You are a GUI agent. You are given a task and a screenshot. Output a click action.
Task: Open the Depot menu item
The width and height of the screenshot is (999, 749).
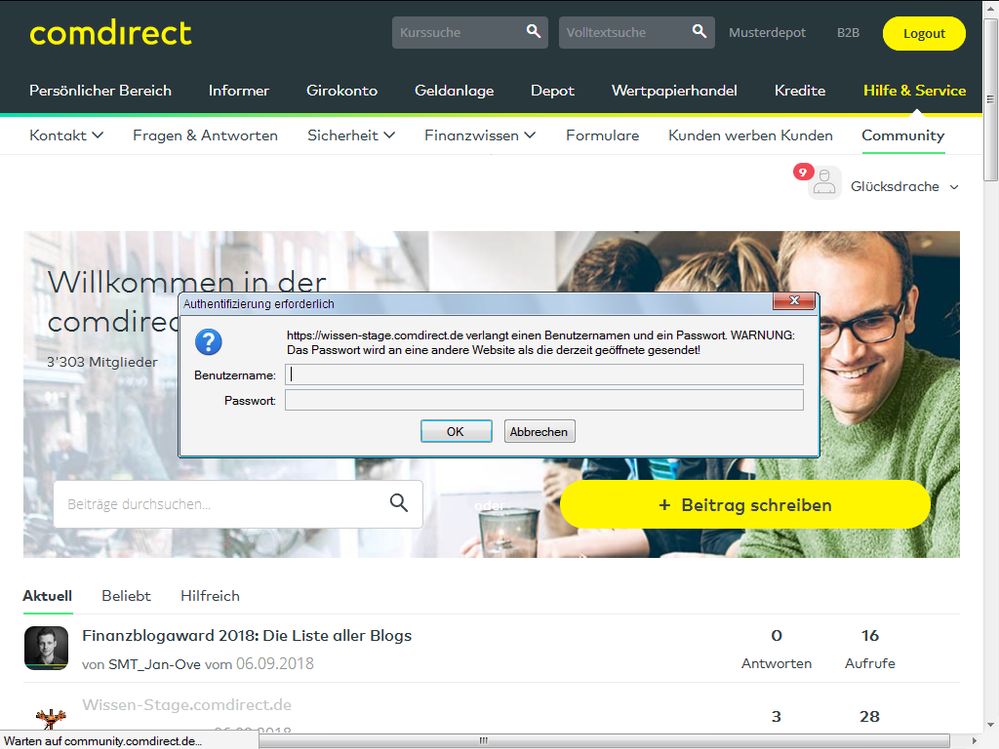[x=552, y=90]
